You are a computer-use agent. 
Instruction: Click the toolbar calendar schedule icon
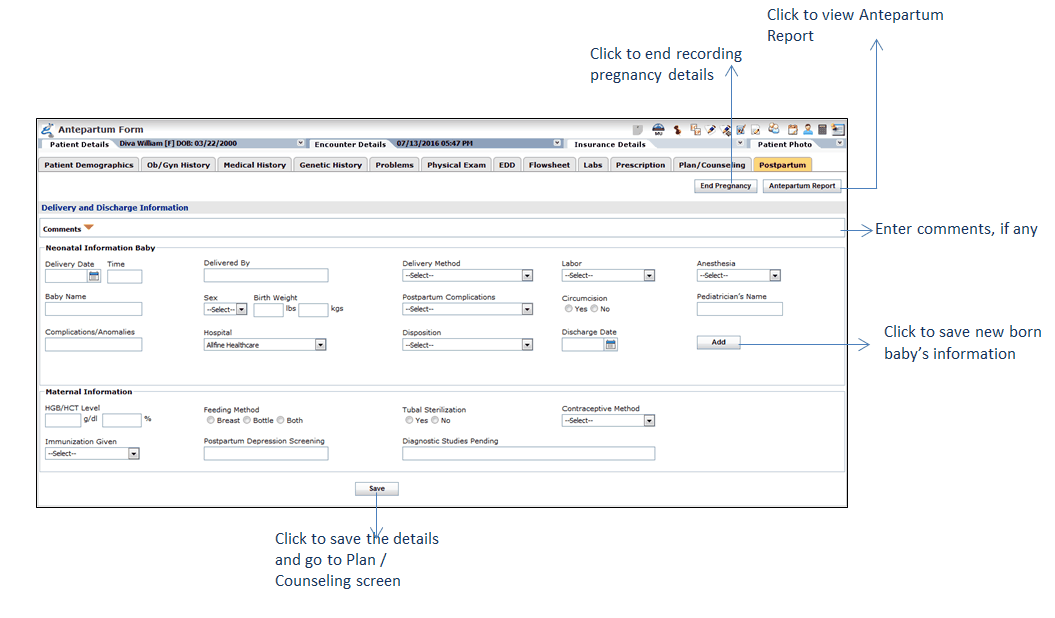pos(792,129)
